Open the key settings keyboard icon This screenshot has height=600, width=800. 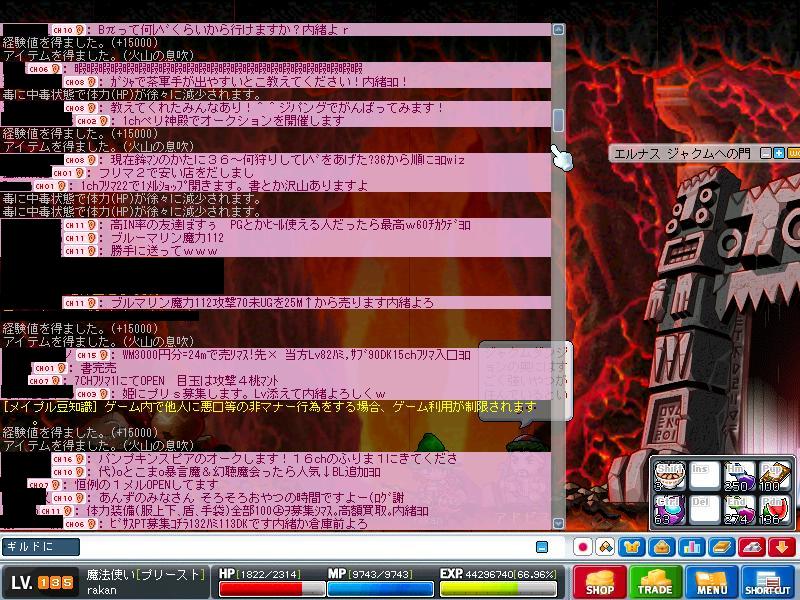(x=752, y=547)
